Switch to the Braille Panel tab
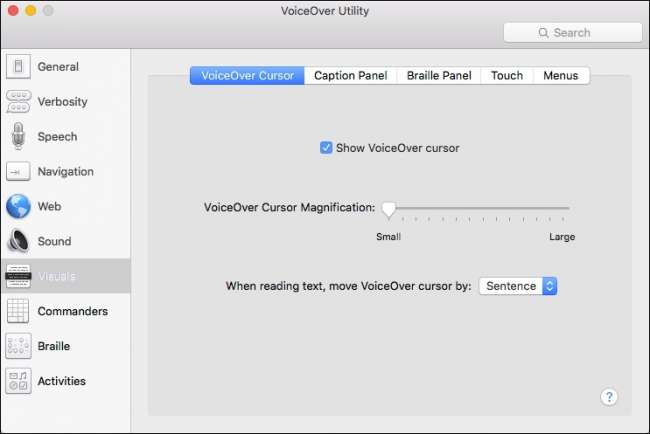Viewport: 650px width, 434px height. (438, 75)
